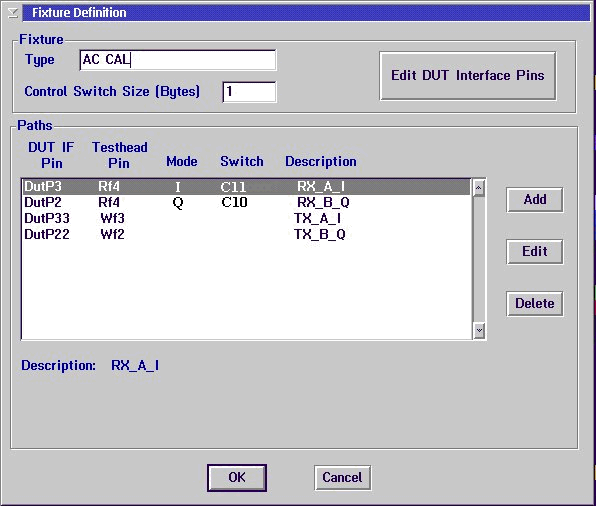This screenshot has width=596, height=506.
Task: Select the DutP22 TX_B_Q path row
Action: click(x=246, y=235)
